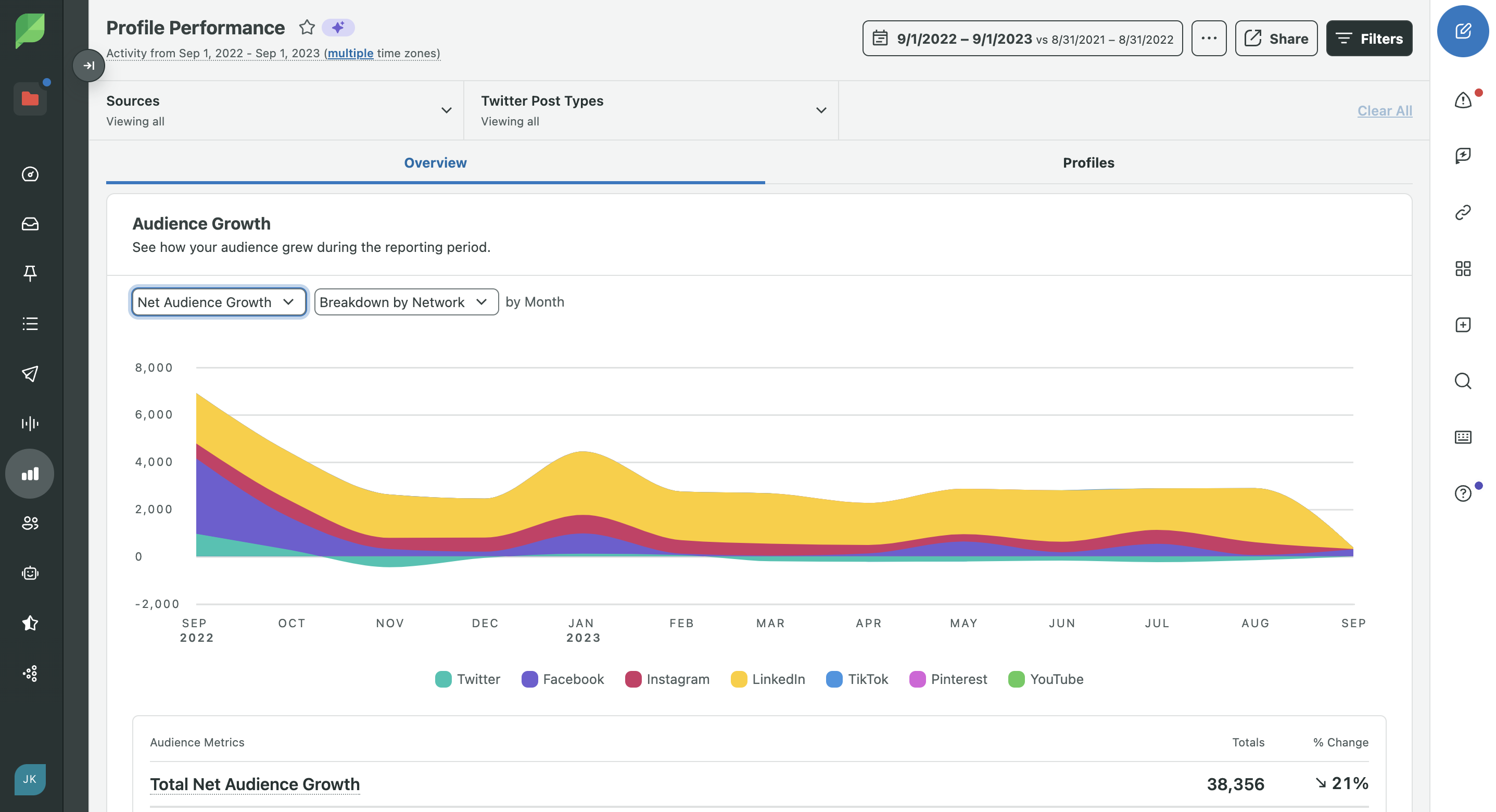Click the inbox/messages icon in sidebar
This screenshot has width=1496, height=812.
(31, 223)
